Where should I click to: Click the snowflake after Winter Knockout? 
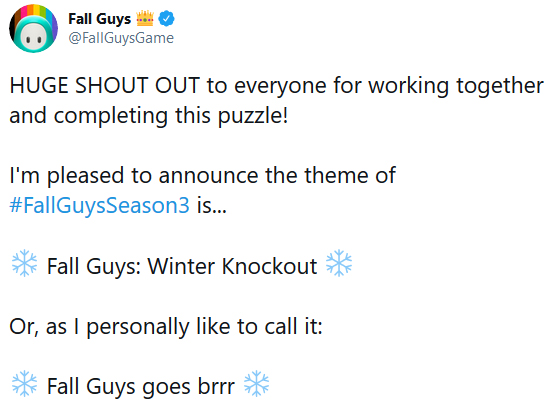(x=339, y=263)
